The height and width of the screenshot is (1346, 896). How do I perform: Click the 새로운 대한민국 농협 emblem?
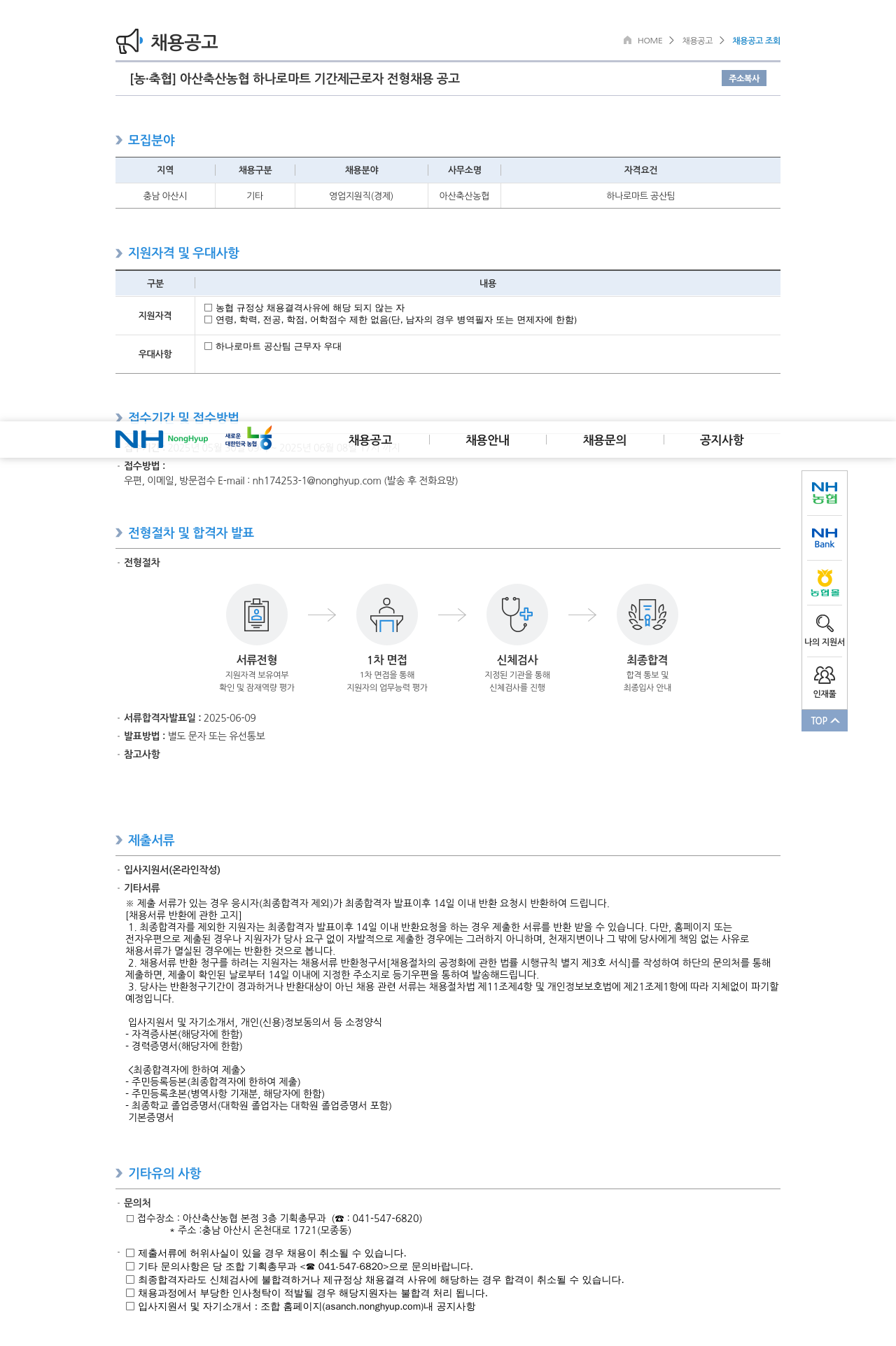click(x=248, y=438)
